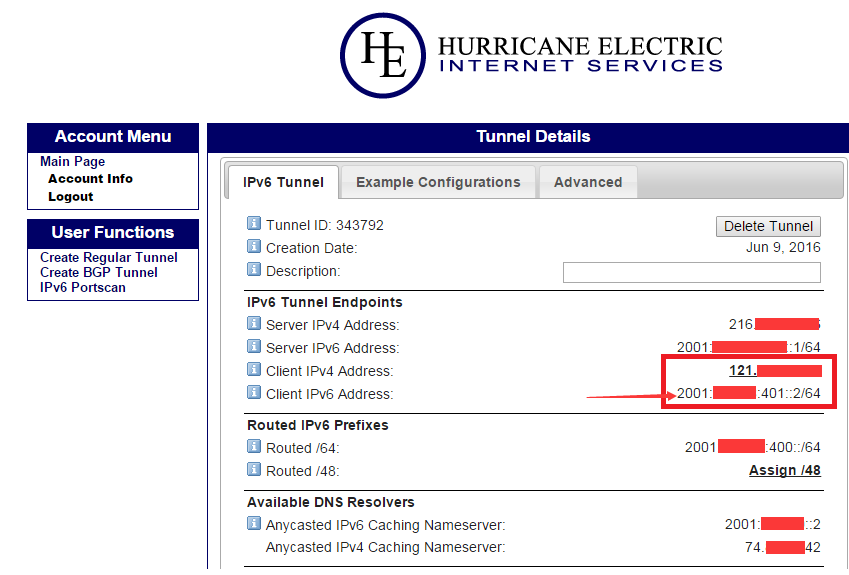Go to IPv6 Portscan
The width and height of the screenshot is (849, 575).
tap(83, 288)
